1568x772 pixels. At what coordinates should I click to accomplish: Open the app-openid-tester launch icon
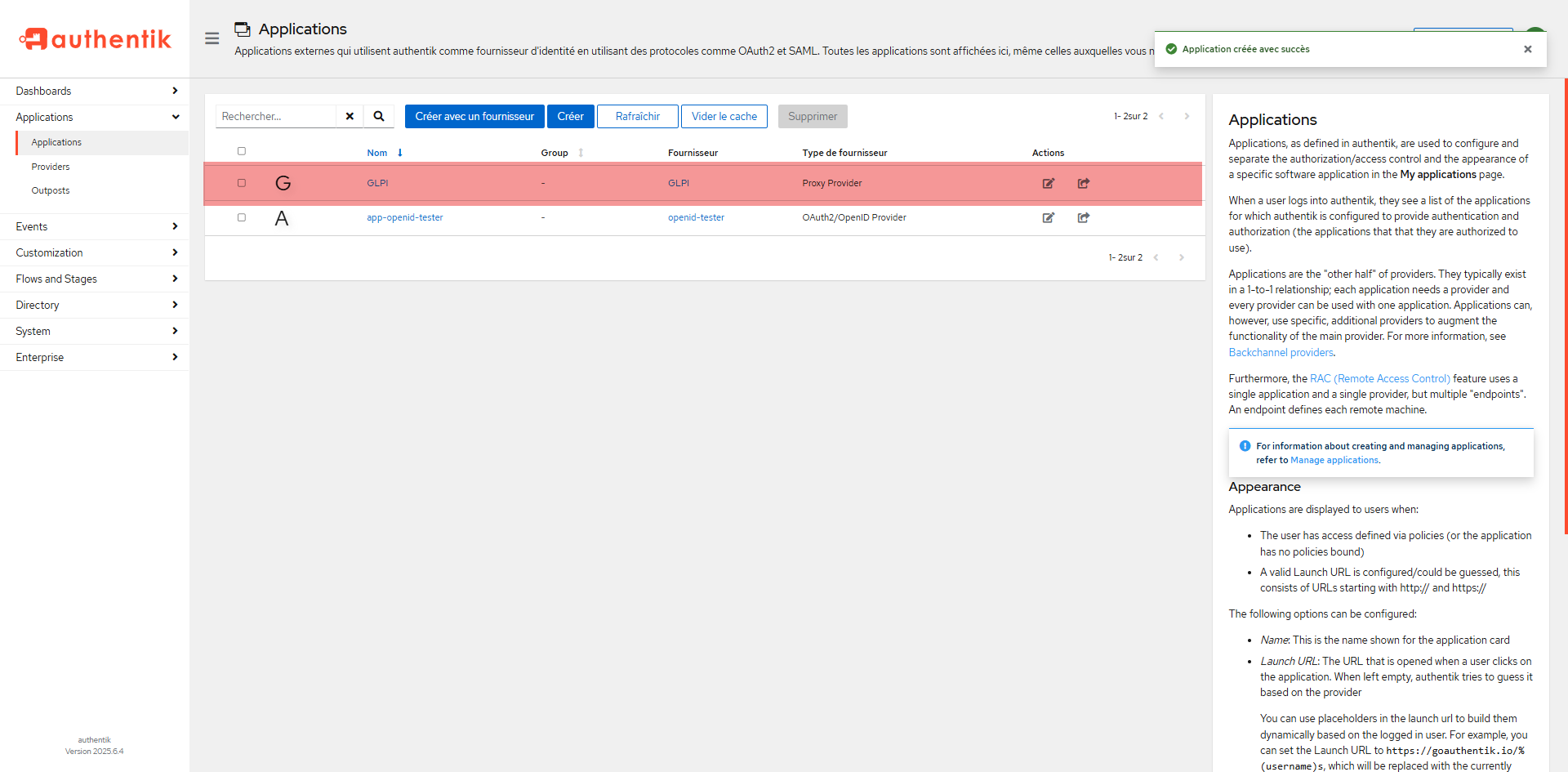coord(1083,217)
